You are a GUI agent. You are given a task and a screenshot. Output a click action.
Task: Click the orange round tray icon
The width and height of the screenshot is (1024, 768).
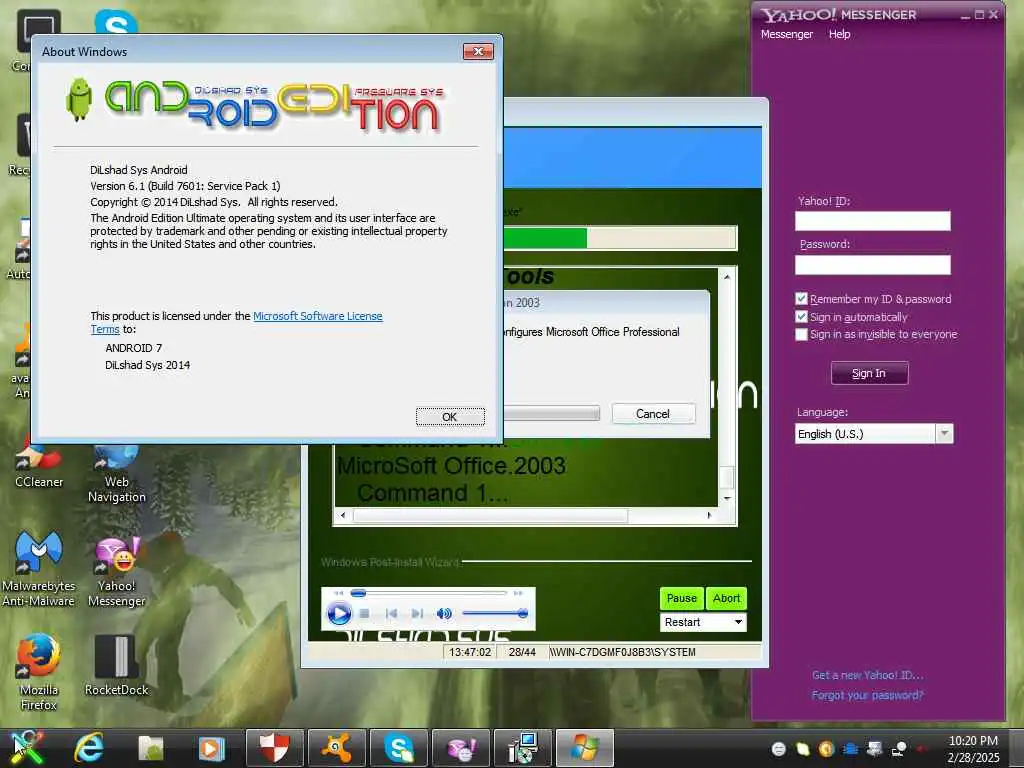pyautogui.click(x=826, y=748)
